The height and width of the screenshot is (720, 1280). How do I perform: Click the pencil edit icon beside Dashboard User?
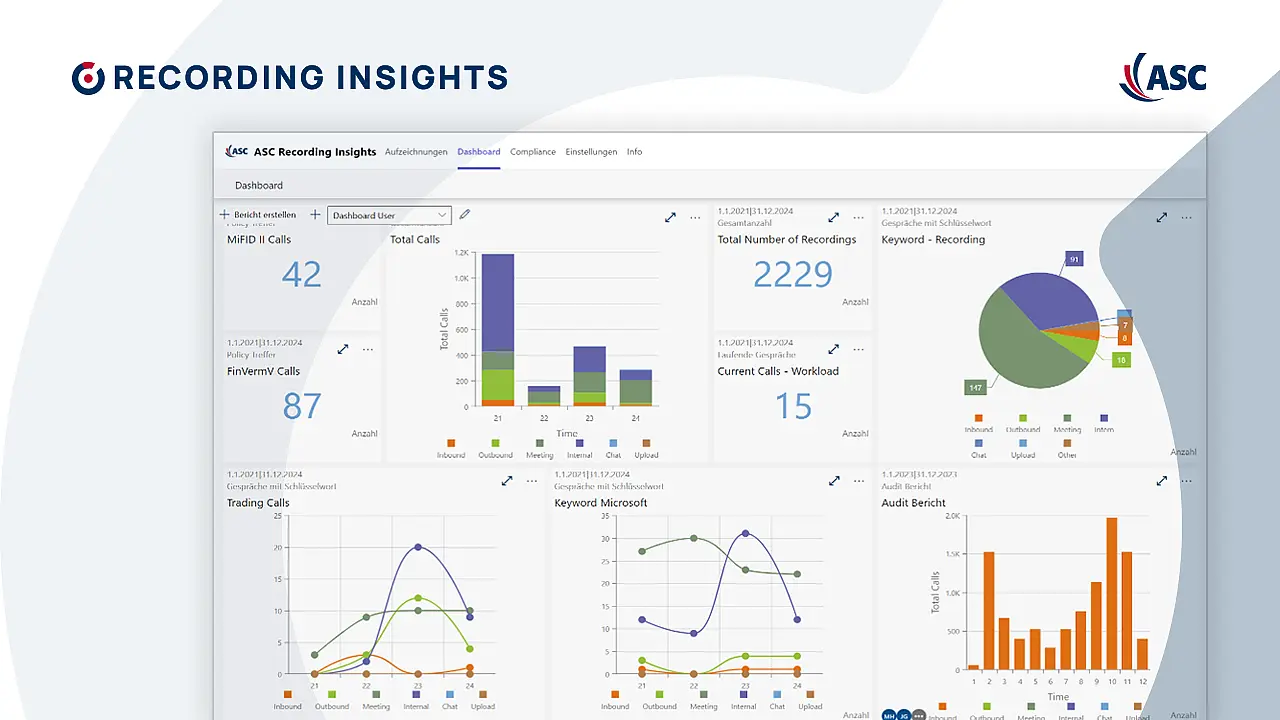point(464,214)
